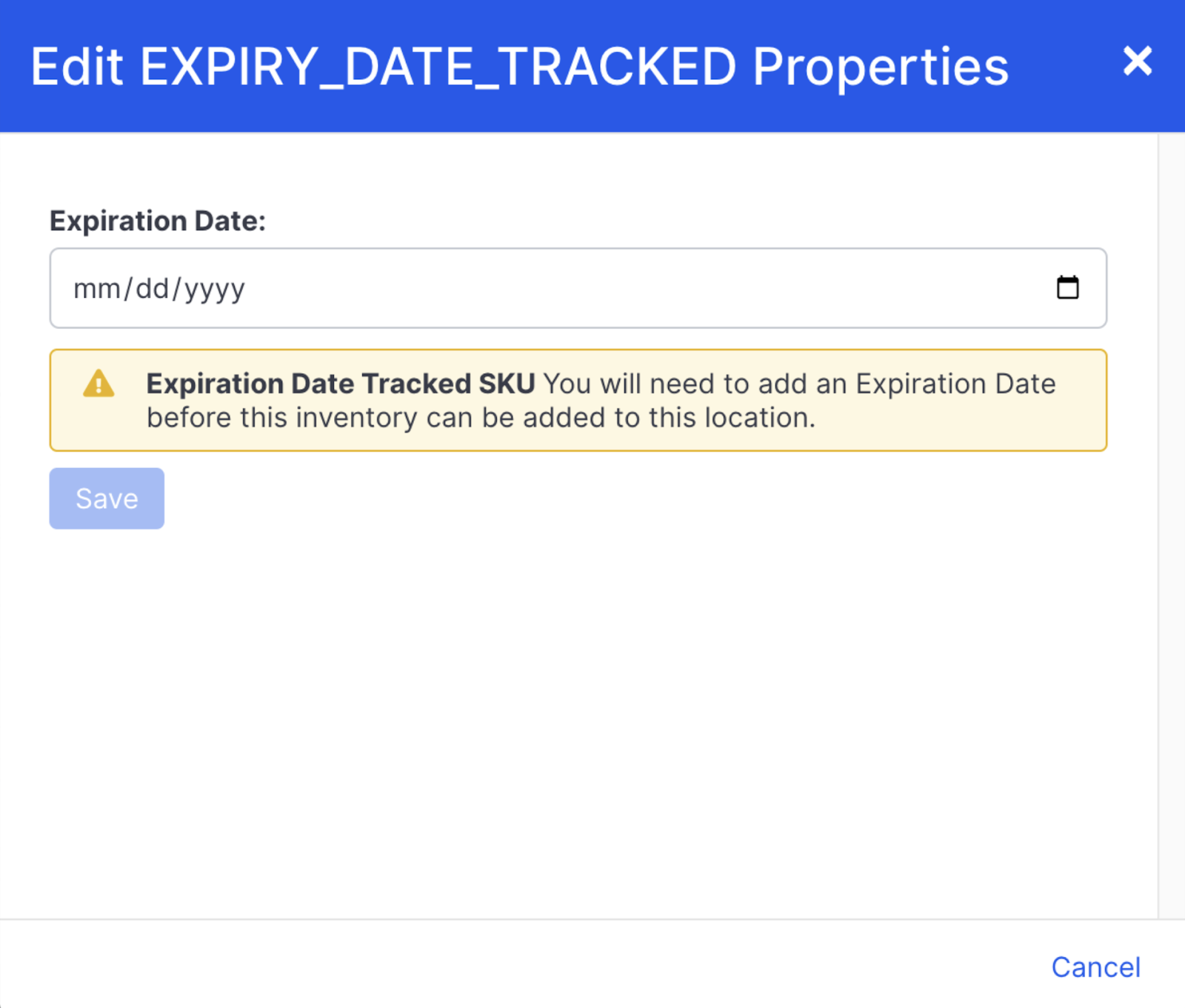Click the Save button
The height and width of the screenshot is (1008, 1185).
pos(106,498)
